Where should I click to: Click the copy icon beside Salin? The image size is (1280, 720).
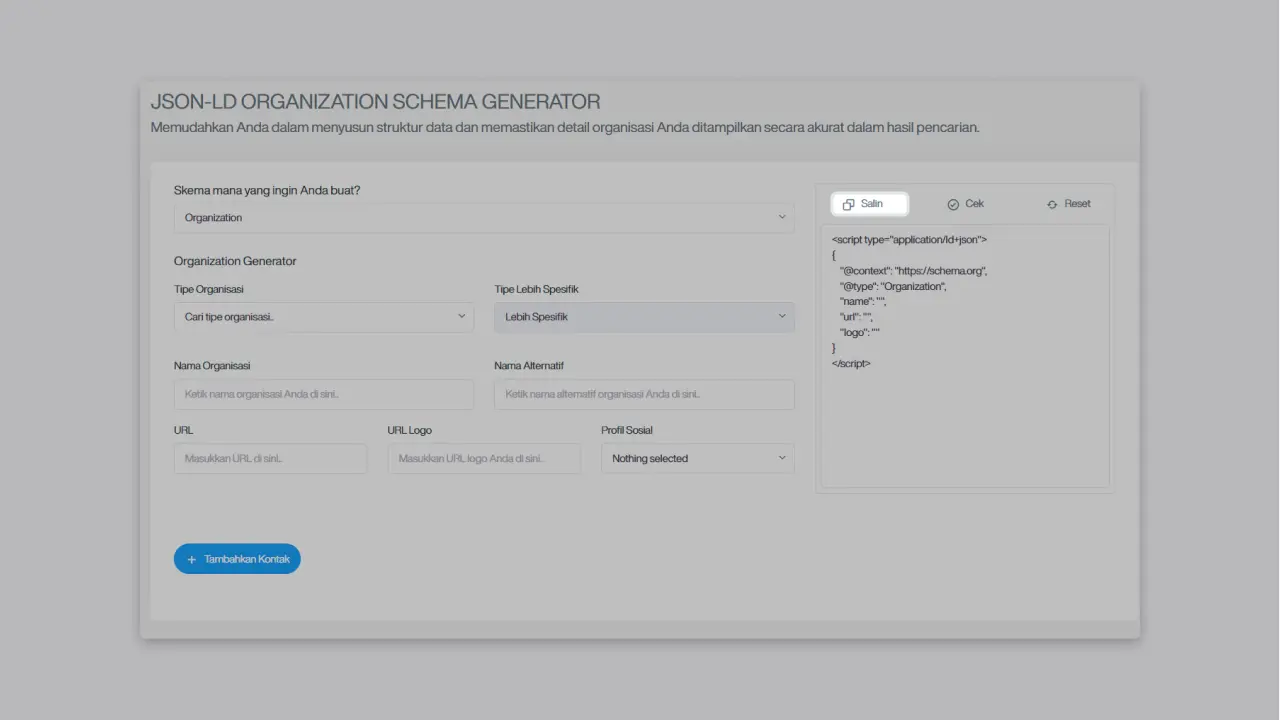pos(848,204)
